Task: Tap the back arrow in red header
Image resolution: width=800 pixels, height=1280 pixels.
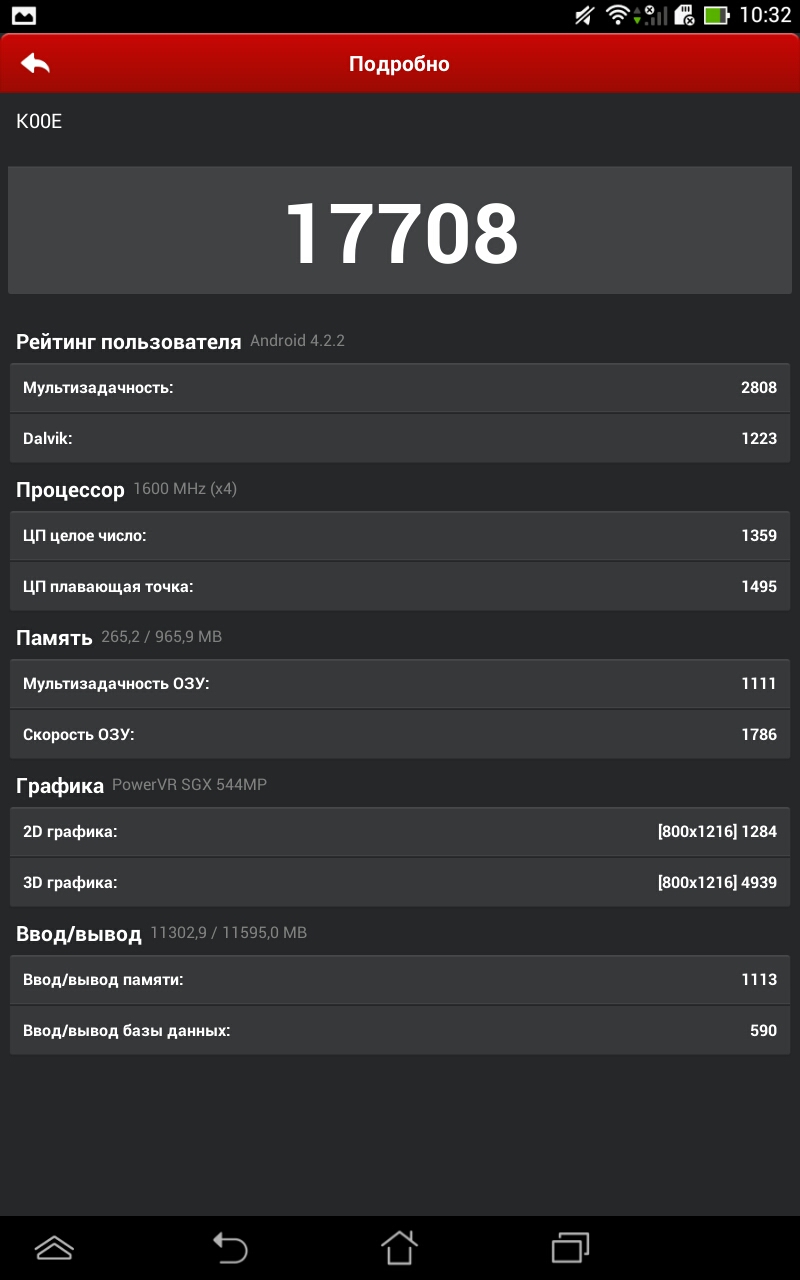Action: click(35, 63)
